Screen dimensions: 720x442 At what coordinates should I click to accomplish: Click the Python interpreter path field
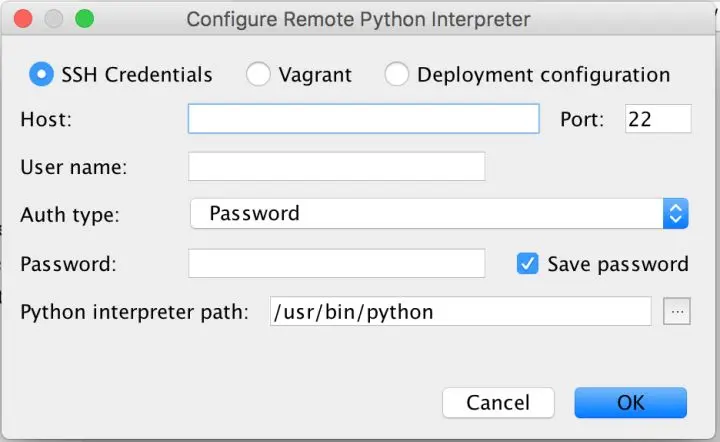(460, 312)
